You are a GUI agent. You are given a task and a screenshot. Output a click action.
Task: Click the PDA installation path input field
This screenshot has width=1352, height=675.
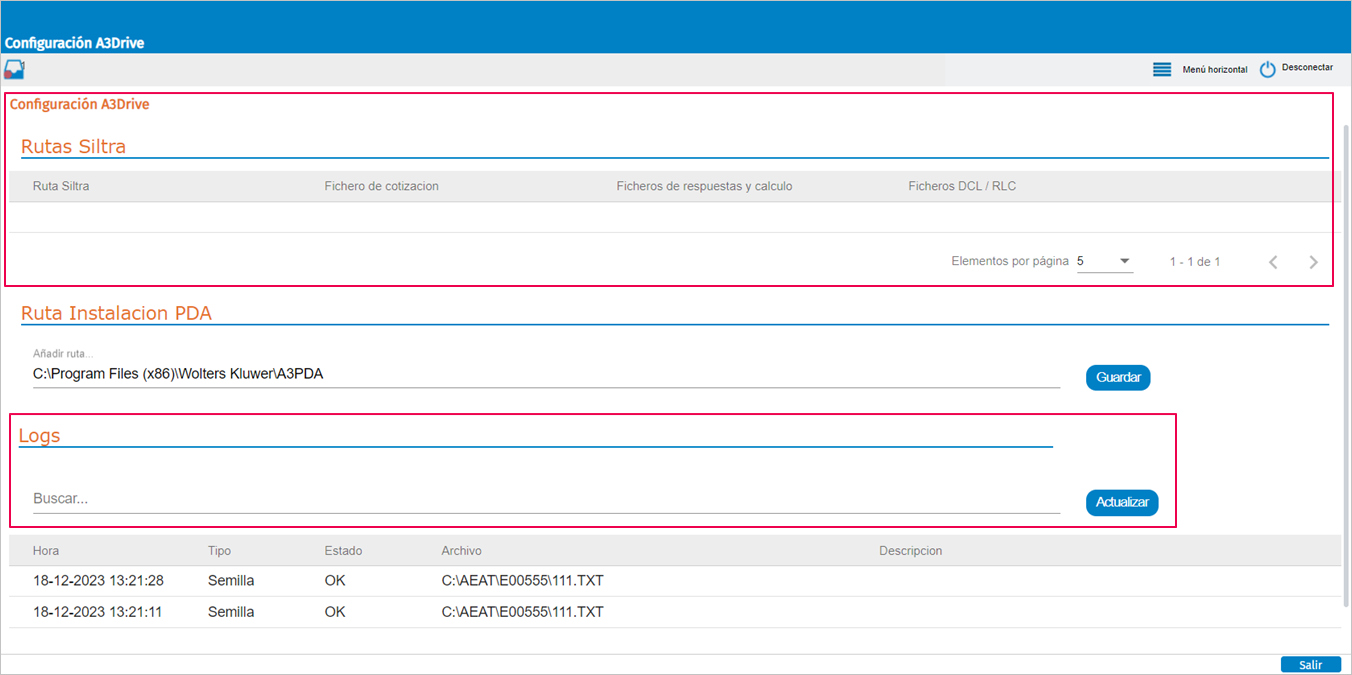pyautogui.click(x=546, y=374)
